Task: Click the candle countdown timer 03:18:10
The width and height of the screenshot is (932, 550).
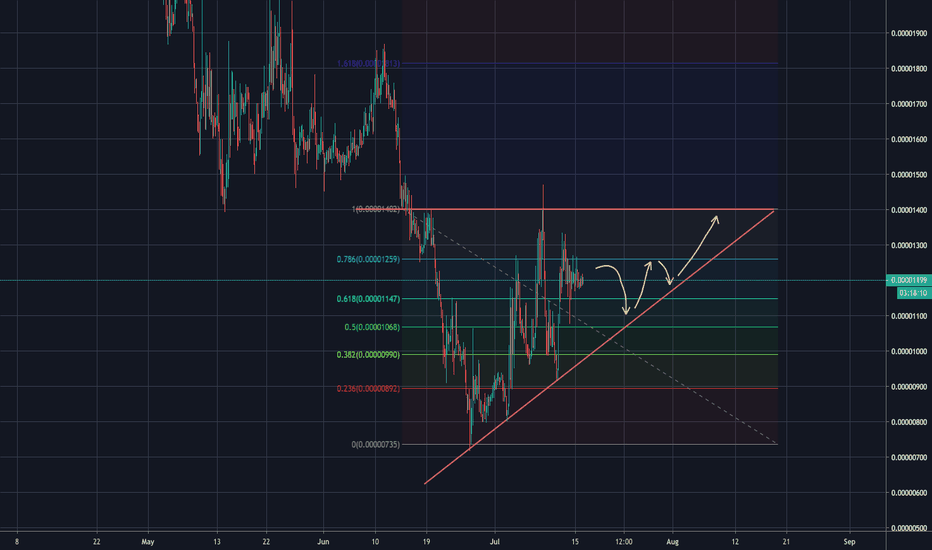Action: tap(914, 293)
